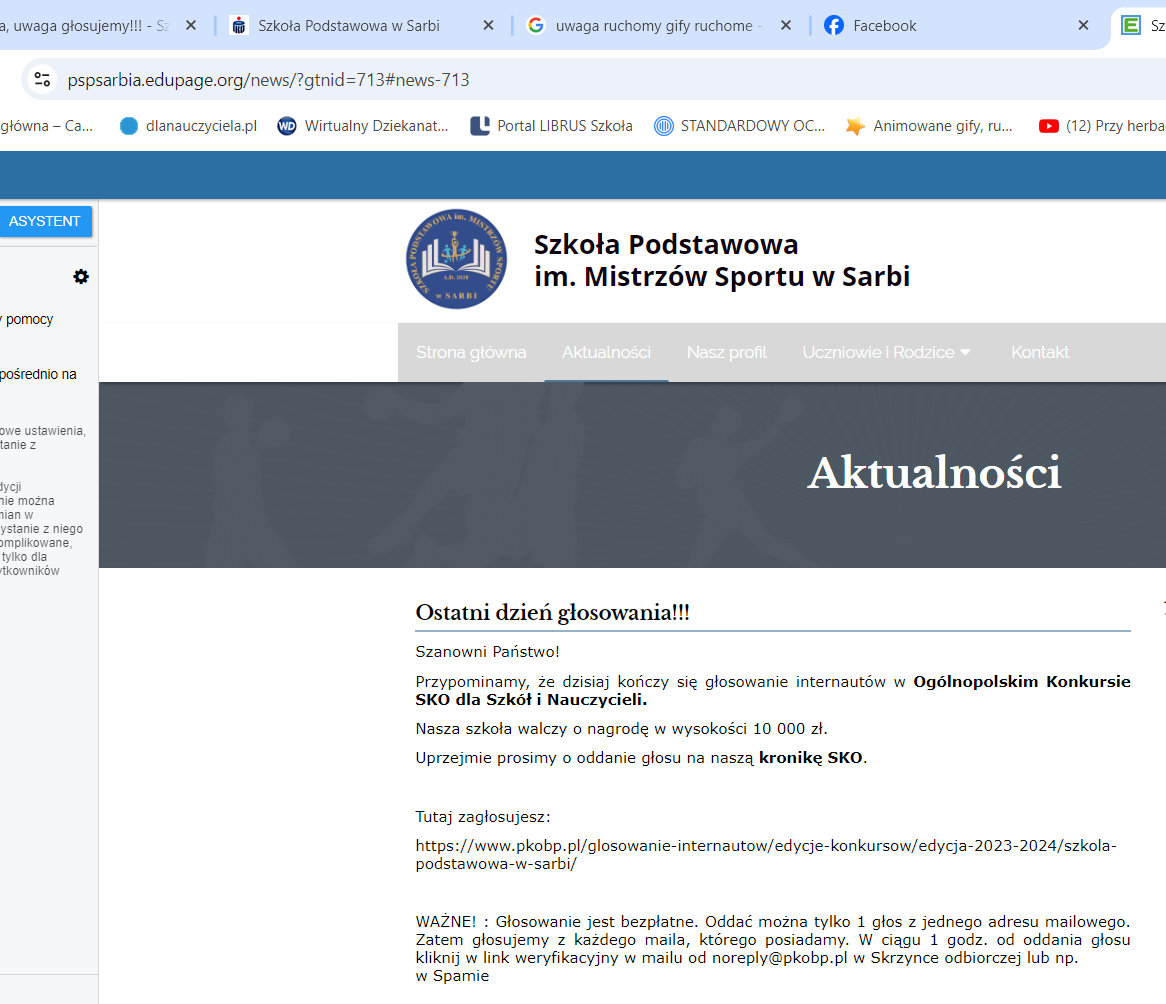This screenshot has height=1004, width=1166.
Task: Open the 'Kontakt' menu item
Action: [1040, 352]
